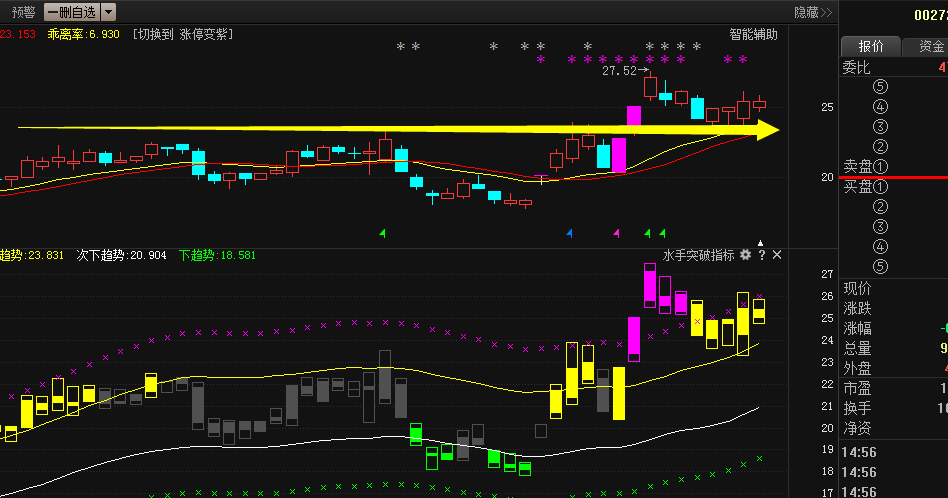
Task: Click the 乖离率 indicator value label
Action: click(x=83, y=34)
